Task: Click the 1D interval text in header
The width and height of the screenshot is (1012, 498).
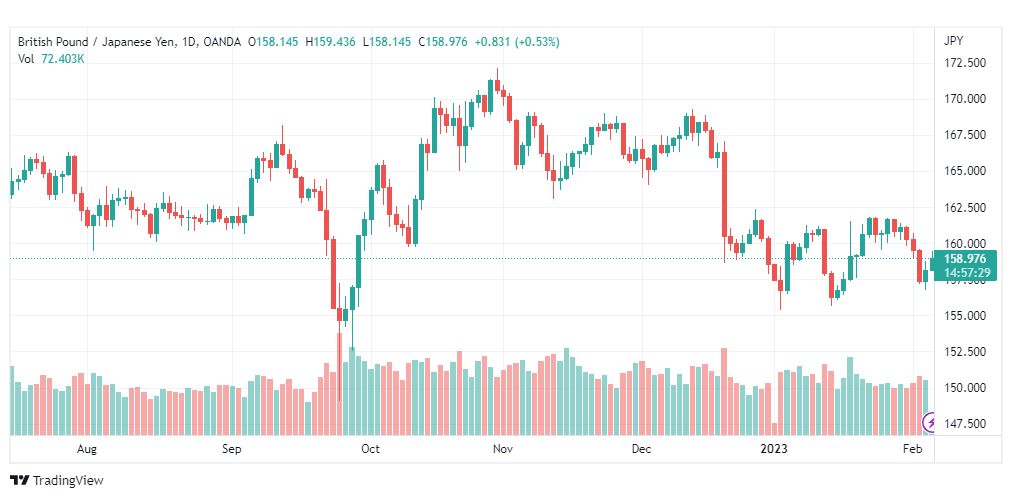Action: tap(190, 42)
